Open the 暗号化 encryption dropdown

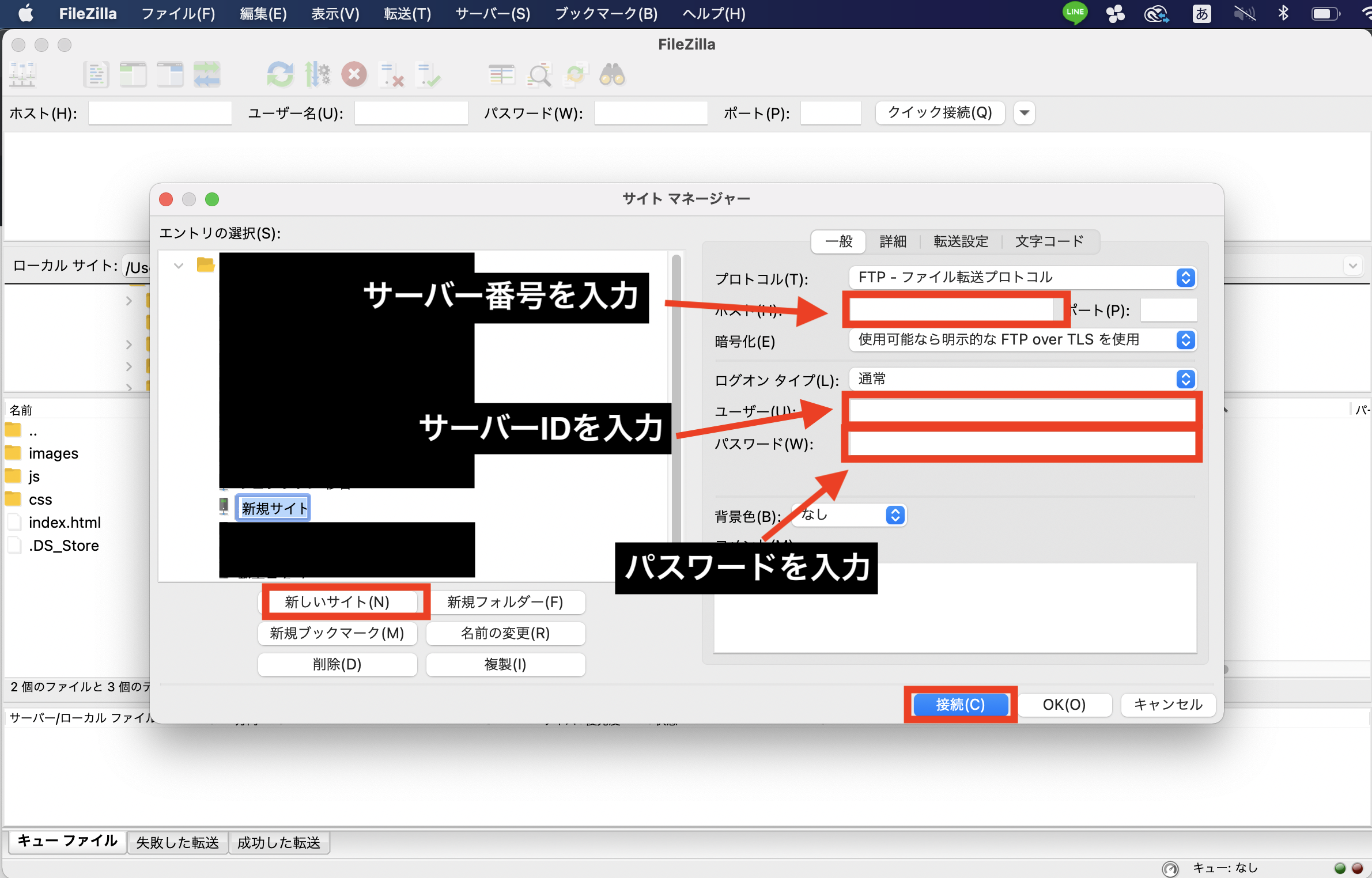(x=1023, y=340)
